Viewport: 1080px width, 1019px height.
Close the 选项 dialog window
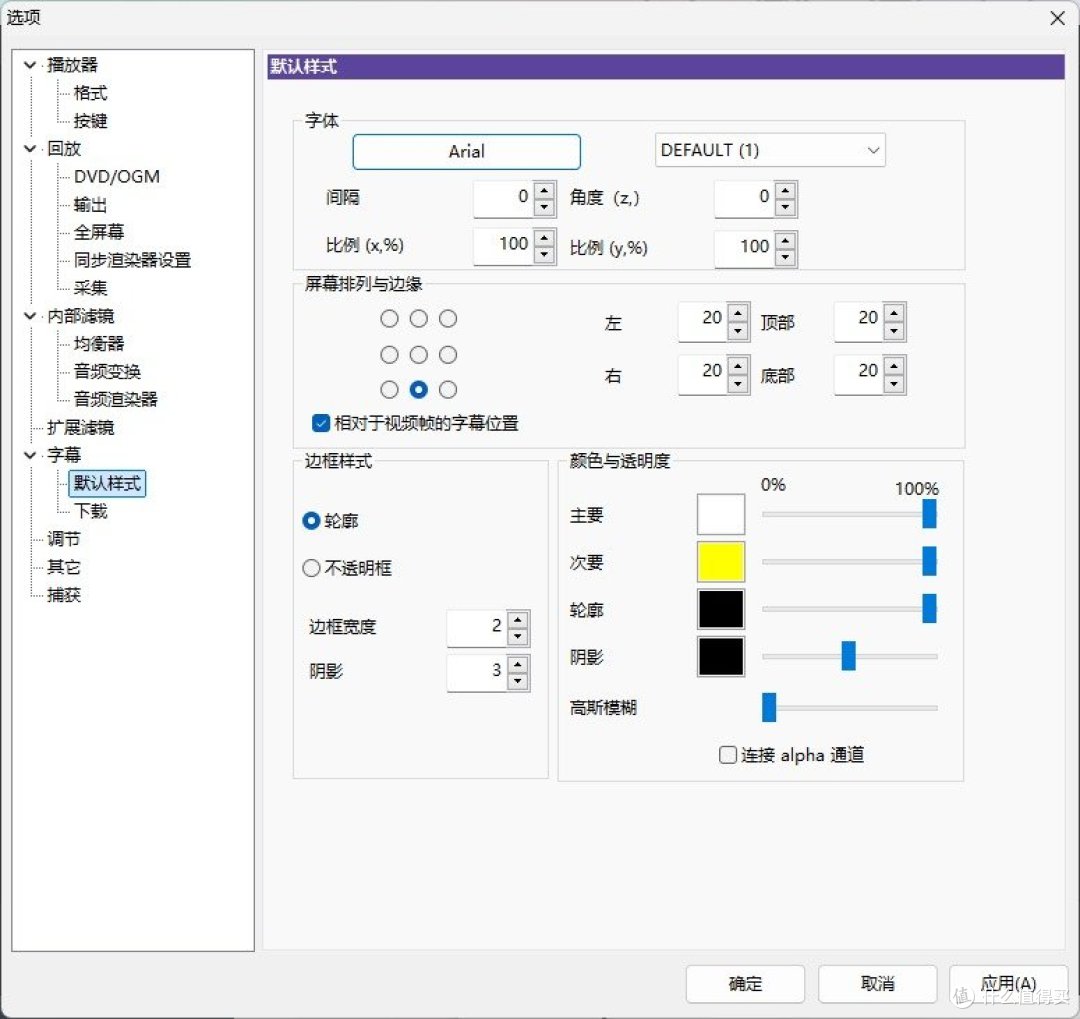click(1057, 19)
